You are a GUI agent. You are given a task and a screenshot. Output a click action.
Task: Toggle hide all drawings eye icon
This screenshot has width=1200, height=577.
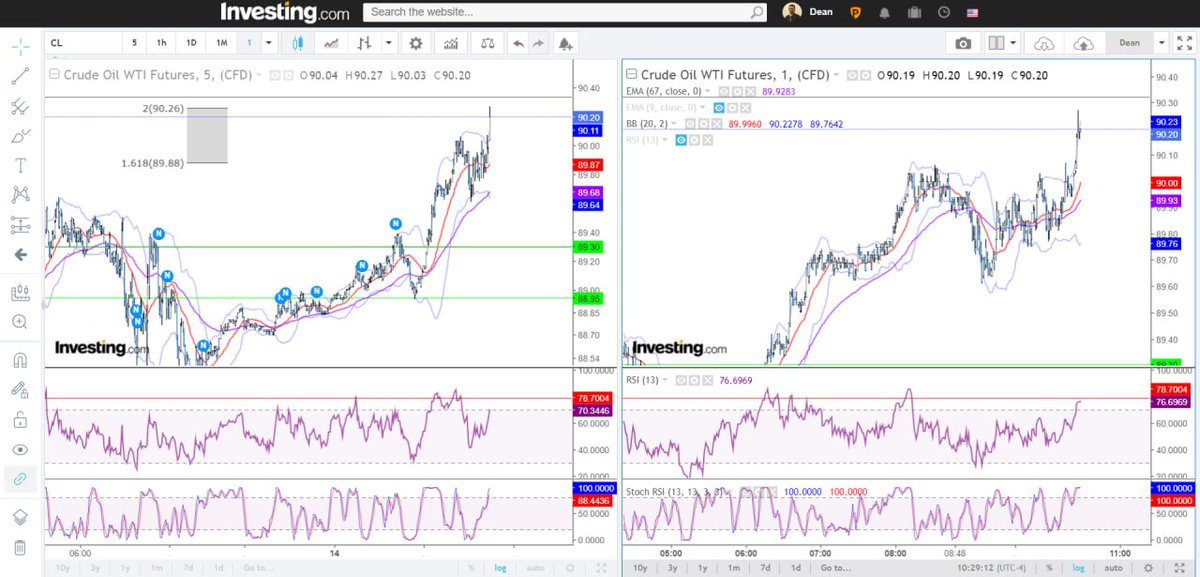(x=20, y=450)
